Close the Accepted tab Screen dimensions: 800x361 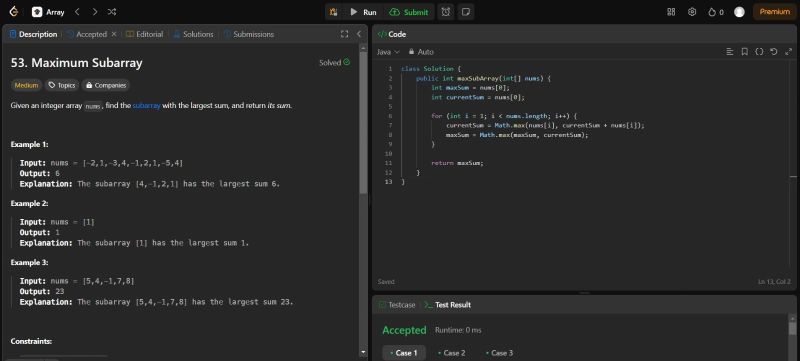(114, 34)
